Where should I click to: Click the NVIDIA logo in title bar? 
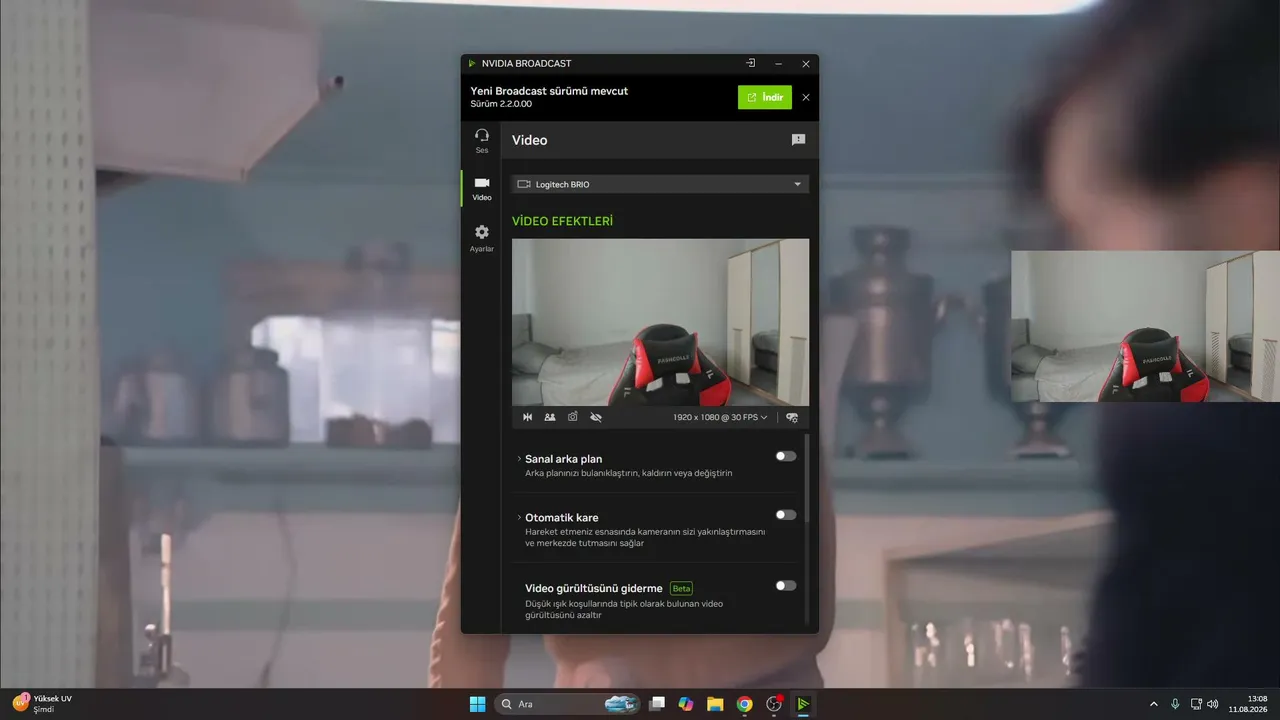pyautogui.click(x=472, y=63)
